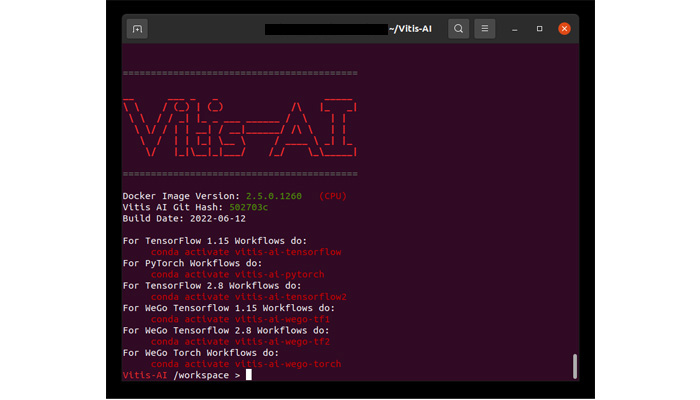The width and height of the screenshot is (700, 400).
Task: Click the version number 2.5.0.1260
Action: pos(274,196)
